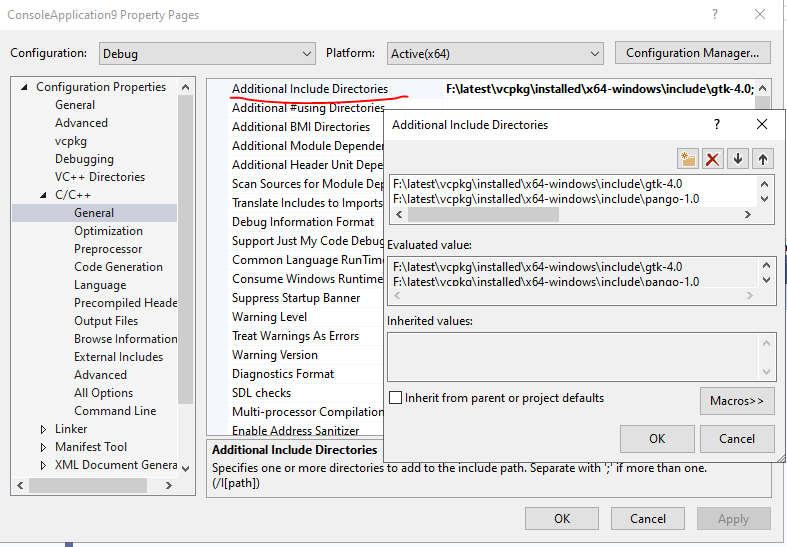Select the Multi-processor Compilation property

(x=307, y=412)
